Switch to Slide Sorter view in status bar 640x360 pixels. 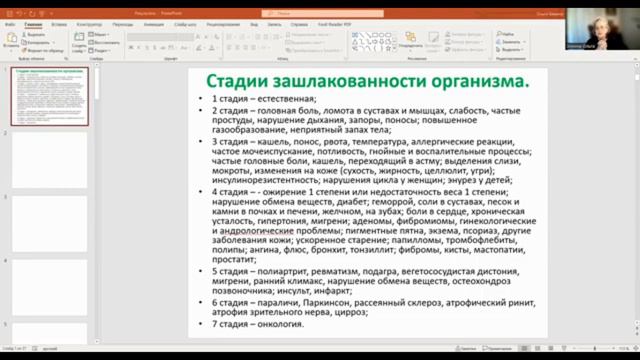point(538,349)
